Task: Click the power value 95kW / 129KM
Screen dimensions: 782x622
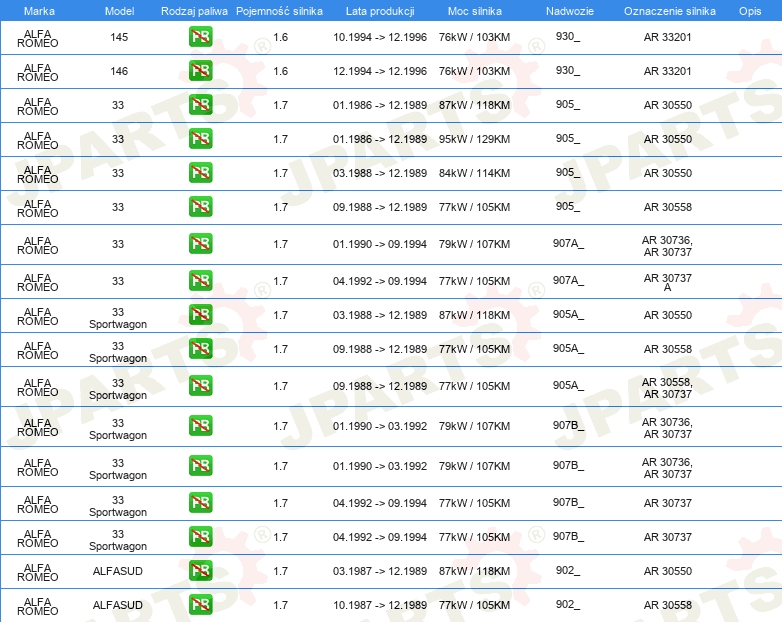Action: 474,139
